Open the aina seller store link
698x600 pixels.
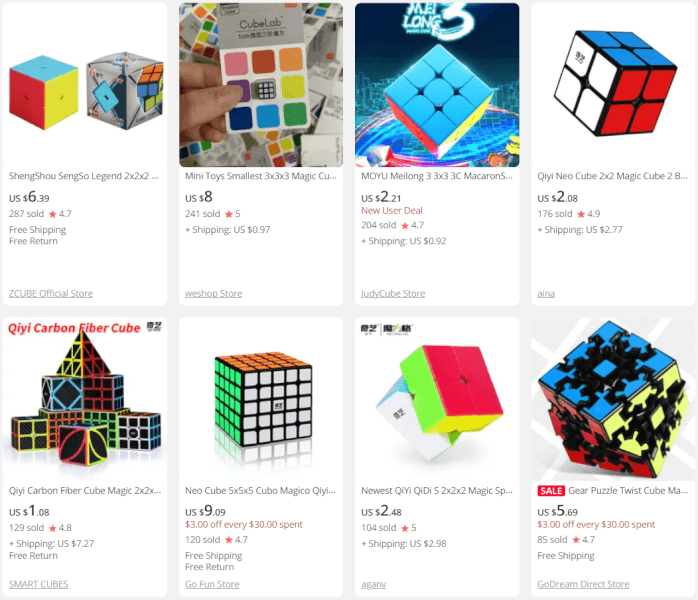click(x=546, y=293)
